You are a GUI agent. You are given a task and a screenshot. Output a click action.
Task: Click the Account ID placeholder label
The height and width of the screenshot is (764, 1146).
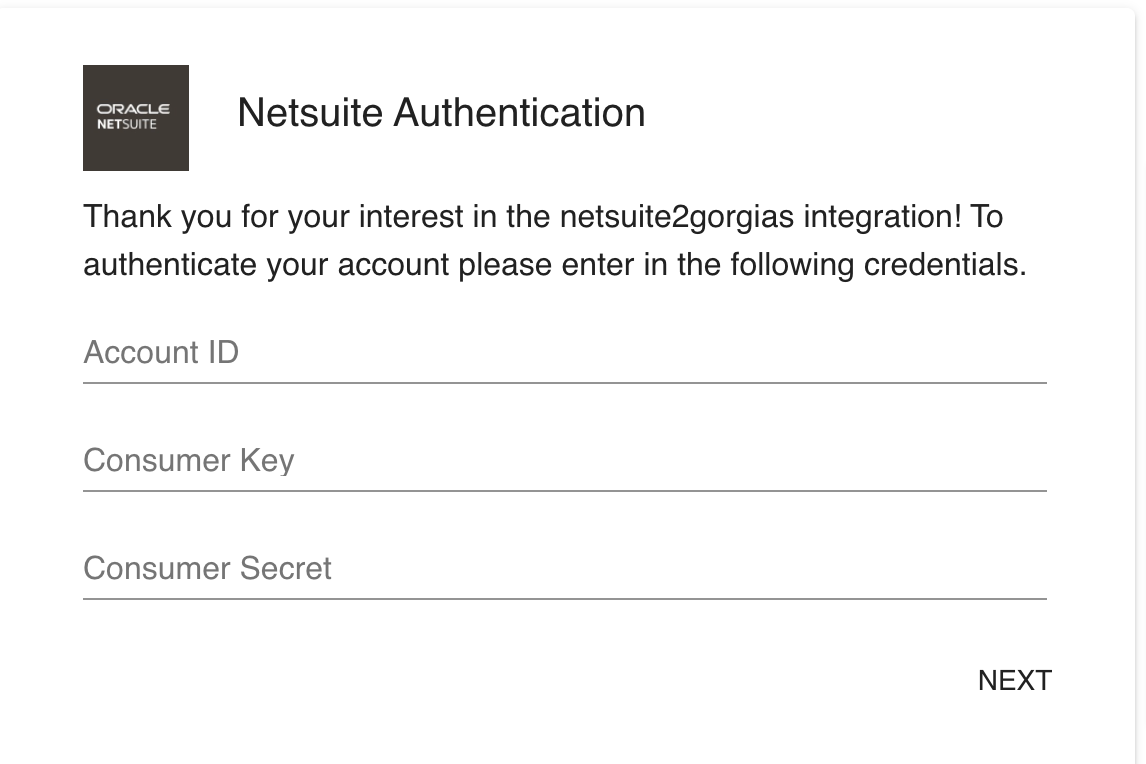[161, 352]
